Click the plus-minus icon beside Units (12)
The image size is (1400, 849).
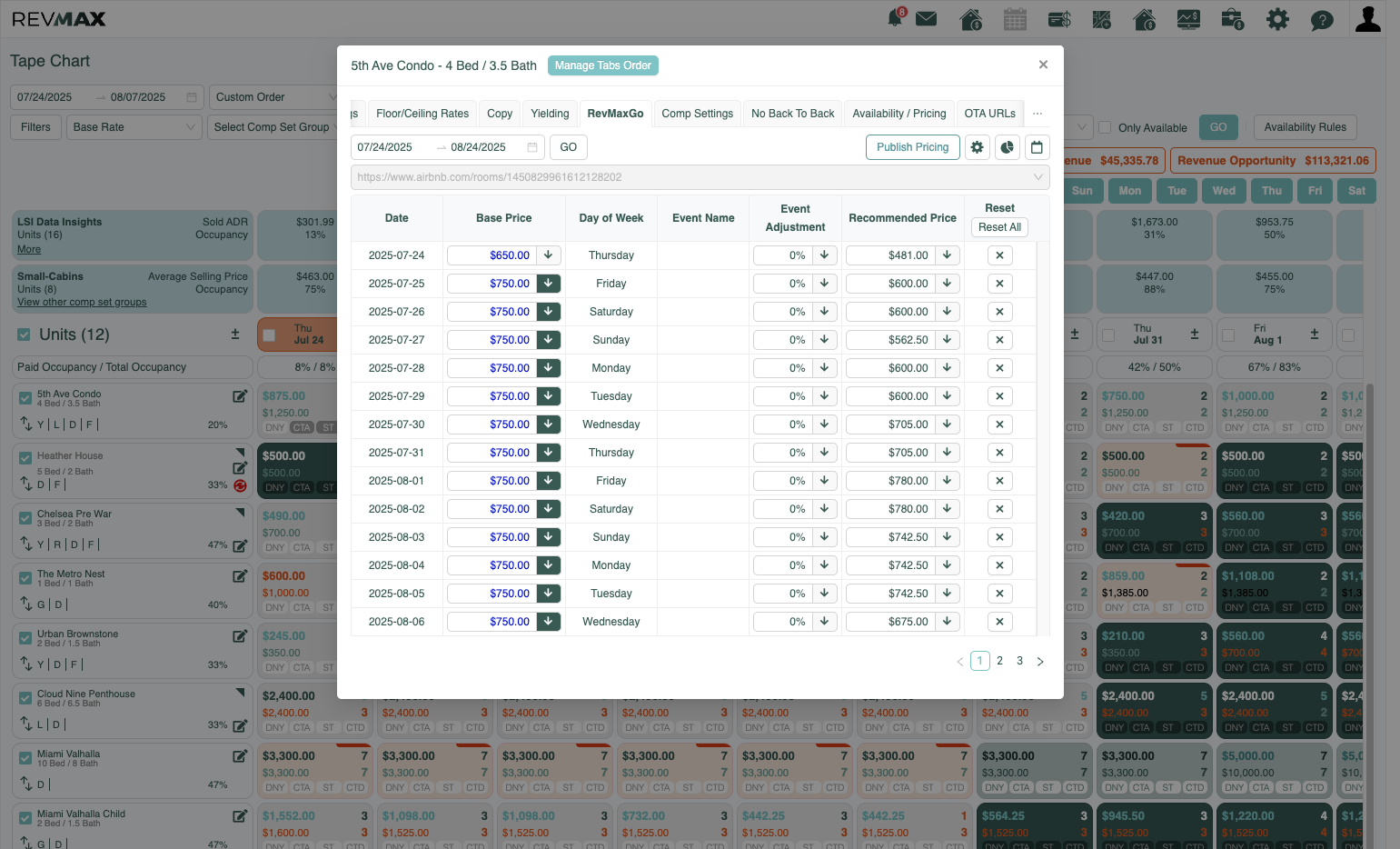235,335
